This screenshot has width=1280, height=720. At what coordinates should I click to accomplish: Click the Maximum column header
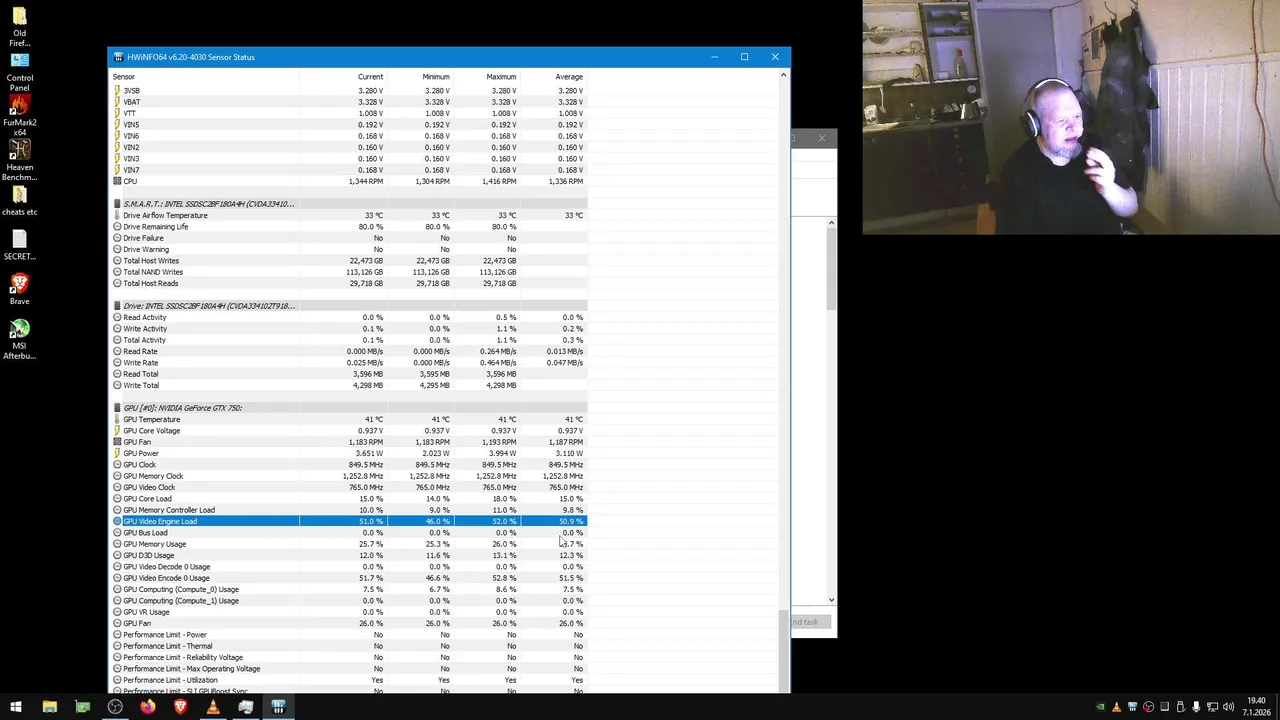pos(501,77)
